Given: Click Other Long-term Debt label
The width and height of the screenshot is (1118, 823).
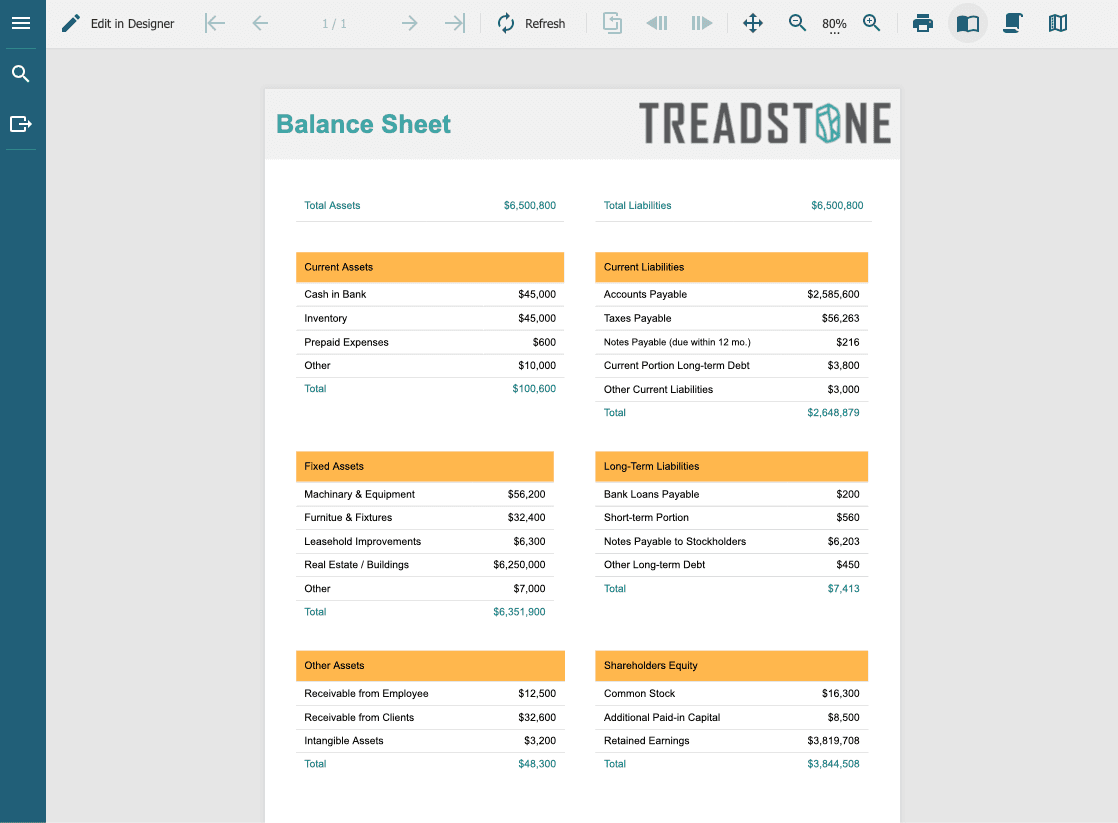Looking at the screenshot, I should point(655,564).
